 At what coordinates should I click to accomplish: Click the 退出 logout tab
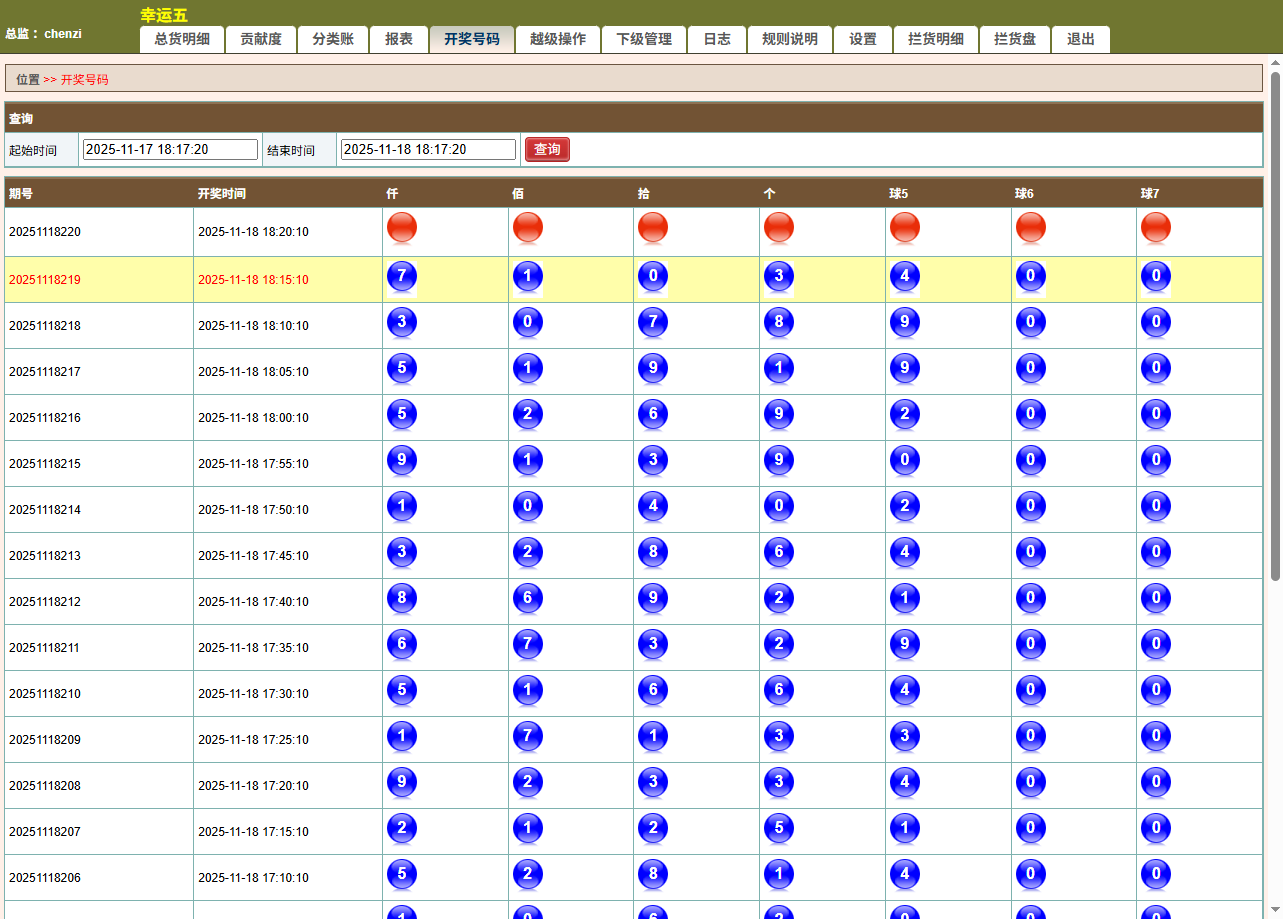(x=1081, y=39)
